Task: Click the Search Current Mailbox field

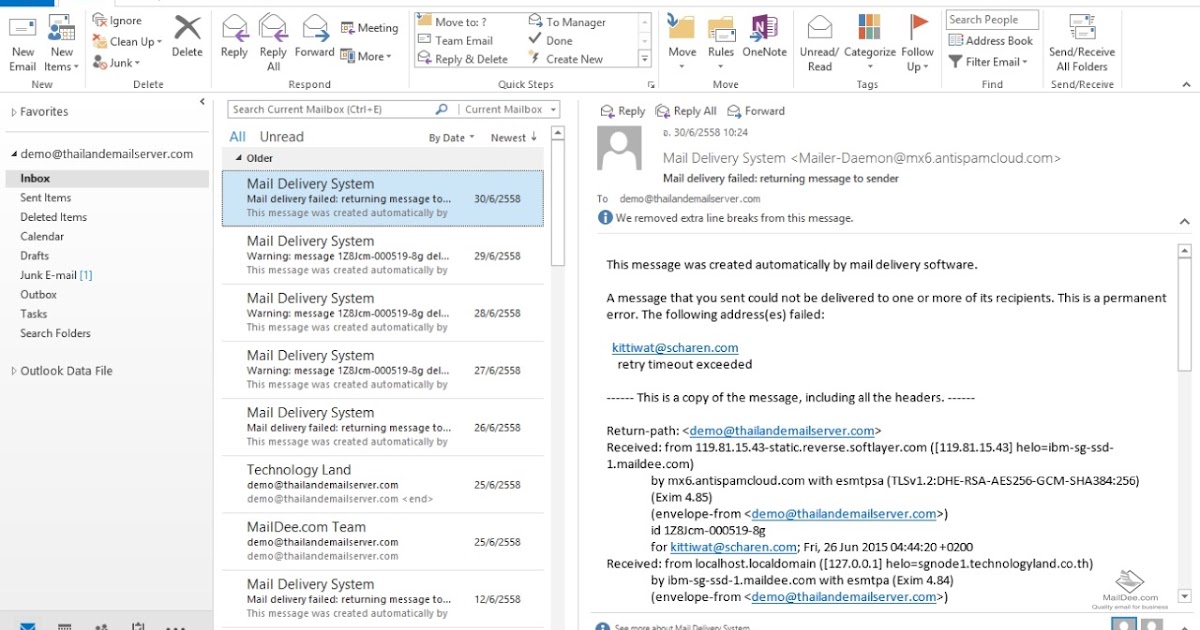Action: 332,110
